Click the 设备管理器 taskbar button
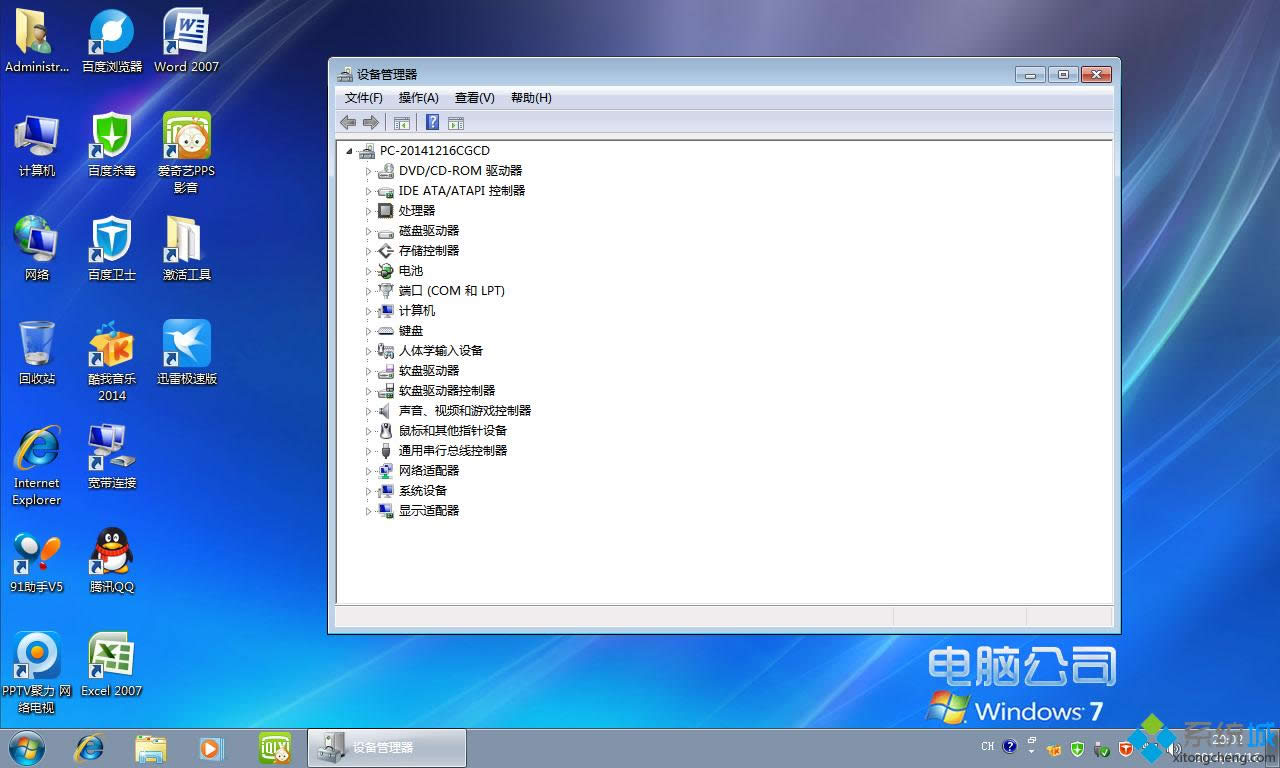1280x768 pixels. 386,747
